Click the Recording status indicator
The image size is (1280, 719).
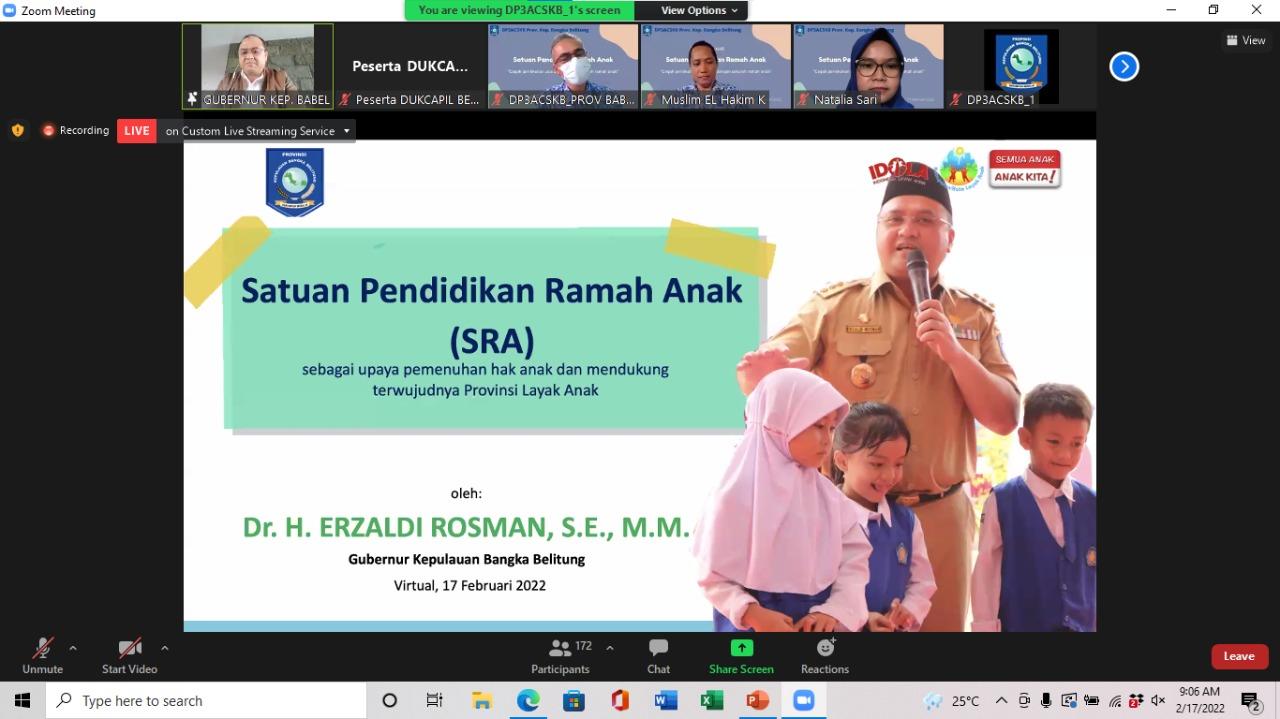coord(75,130)
